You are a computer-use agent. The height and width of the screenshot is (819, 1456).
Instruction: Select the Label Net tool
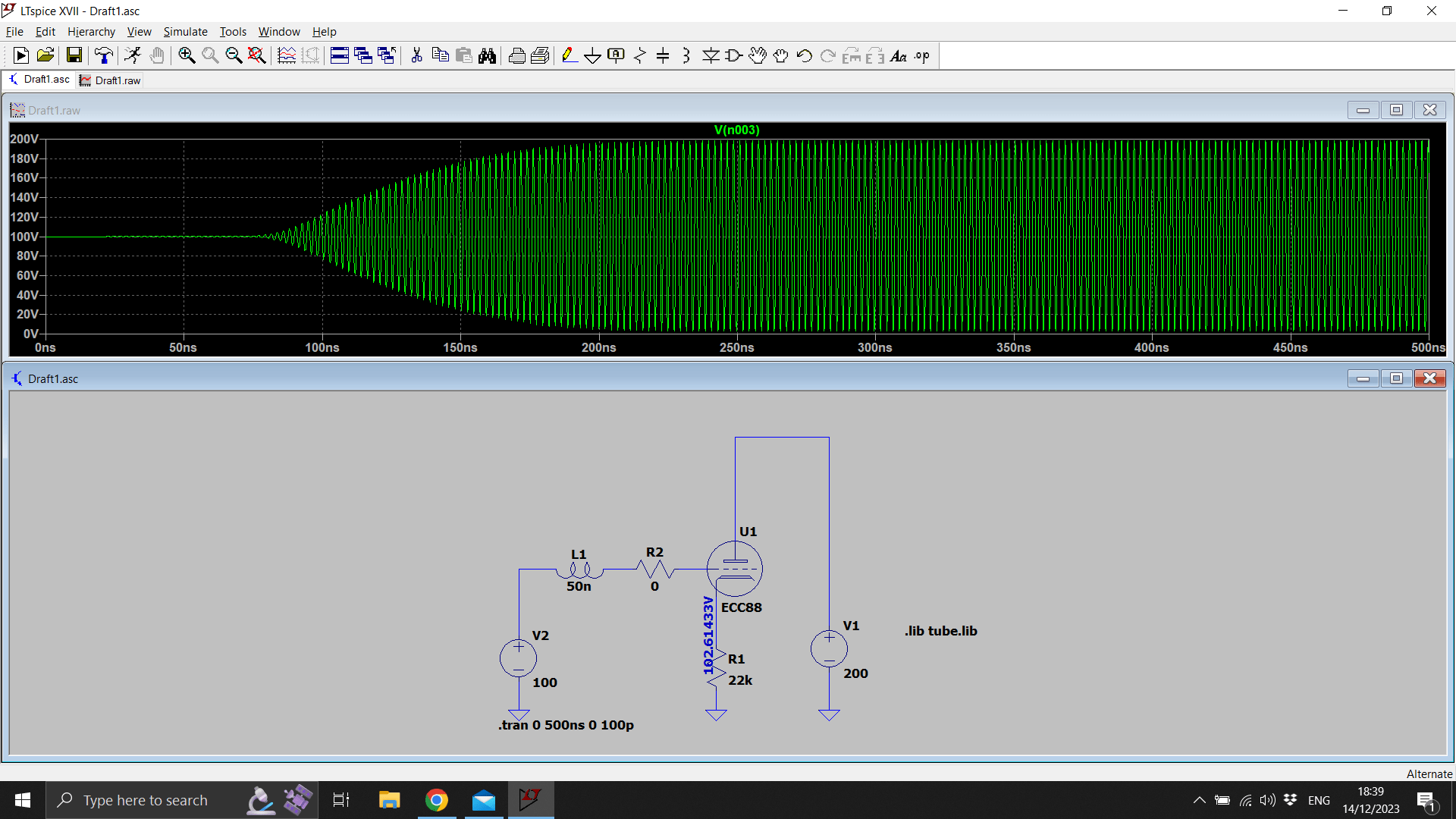[617, 55]
